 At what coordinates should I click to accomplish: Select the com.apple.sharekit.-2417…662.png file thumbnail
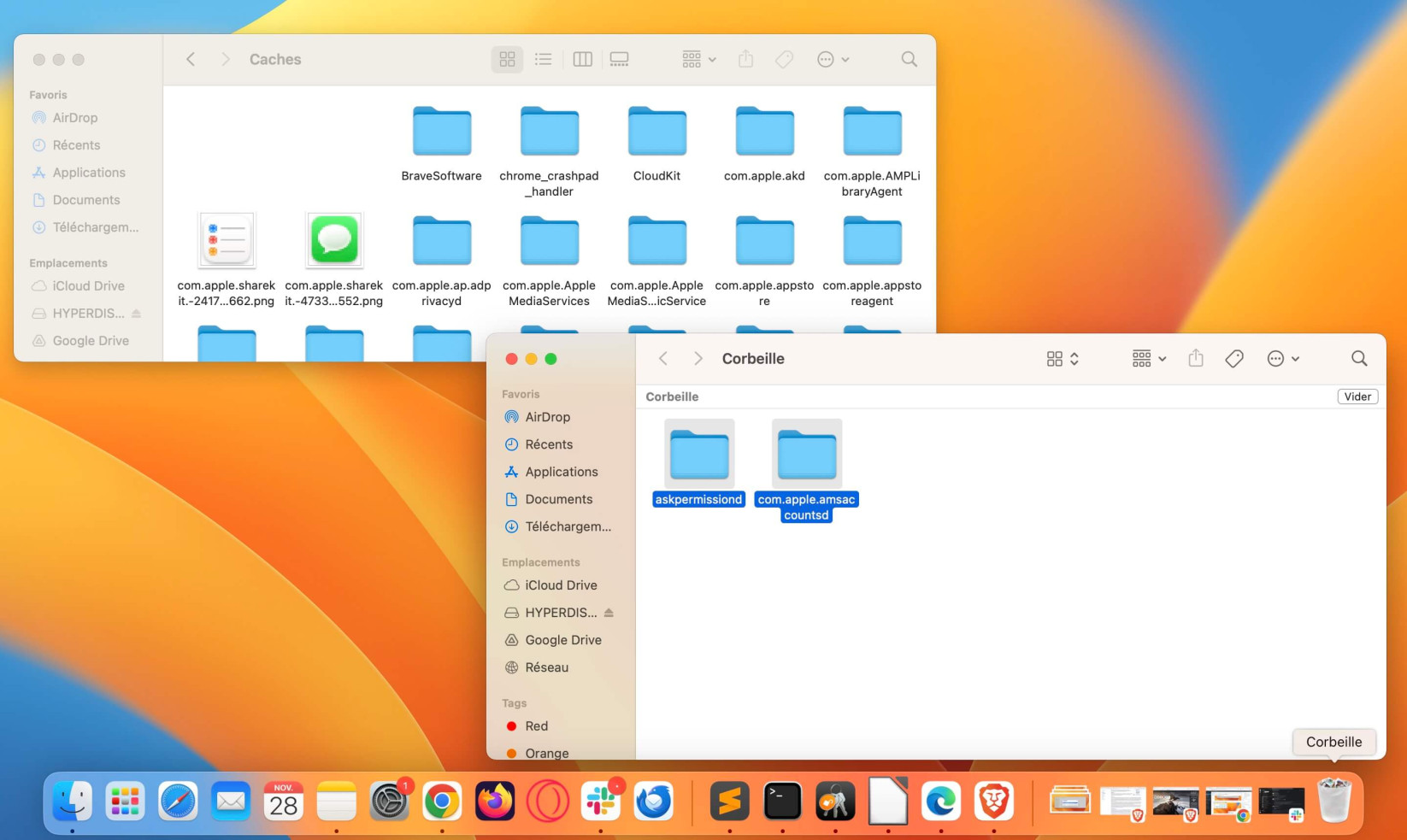227,240
